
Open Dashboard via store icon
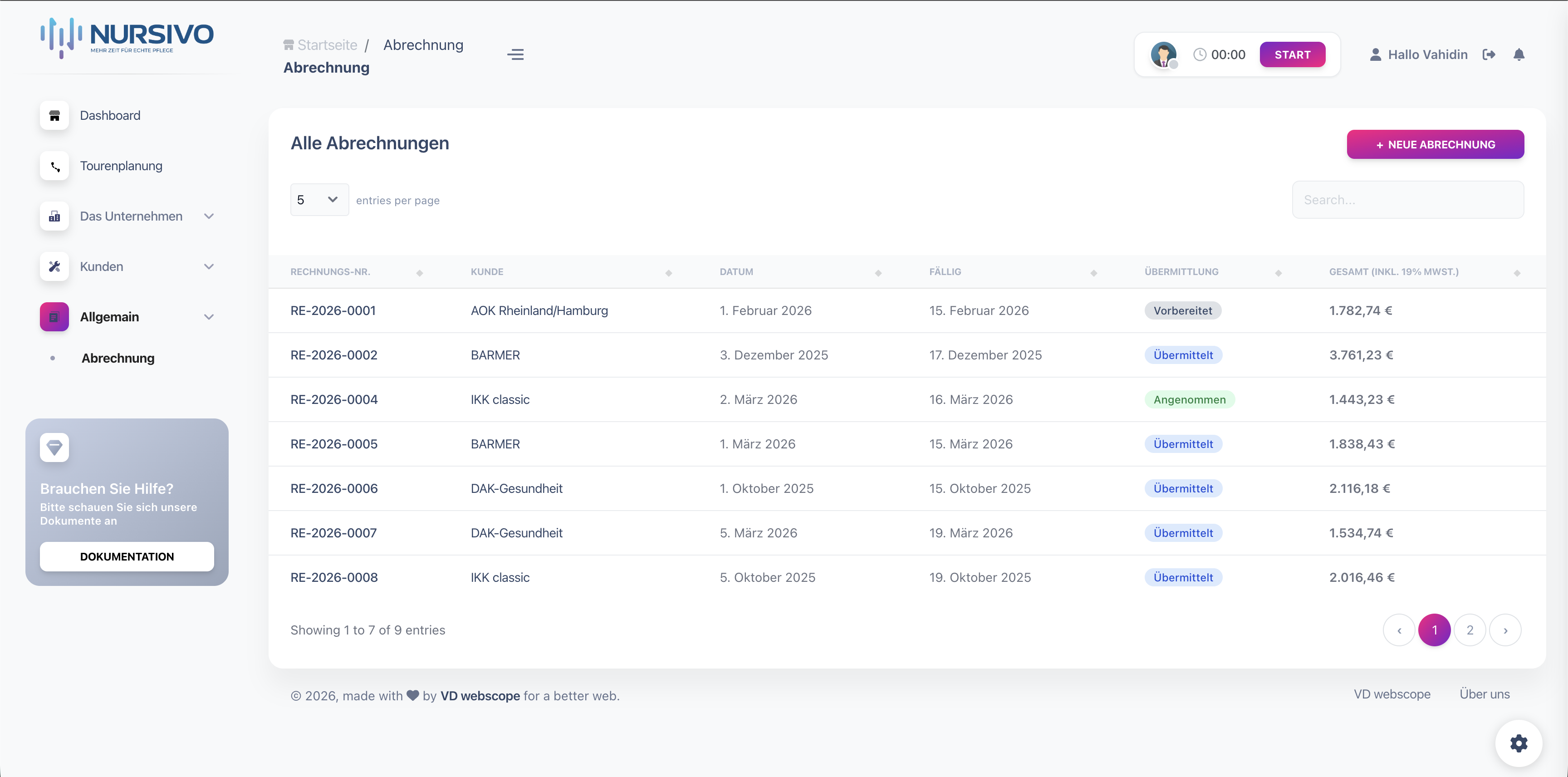coord(54,116)
